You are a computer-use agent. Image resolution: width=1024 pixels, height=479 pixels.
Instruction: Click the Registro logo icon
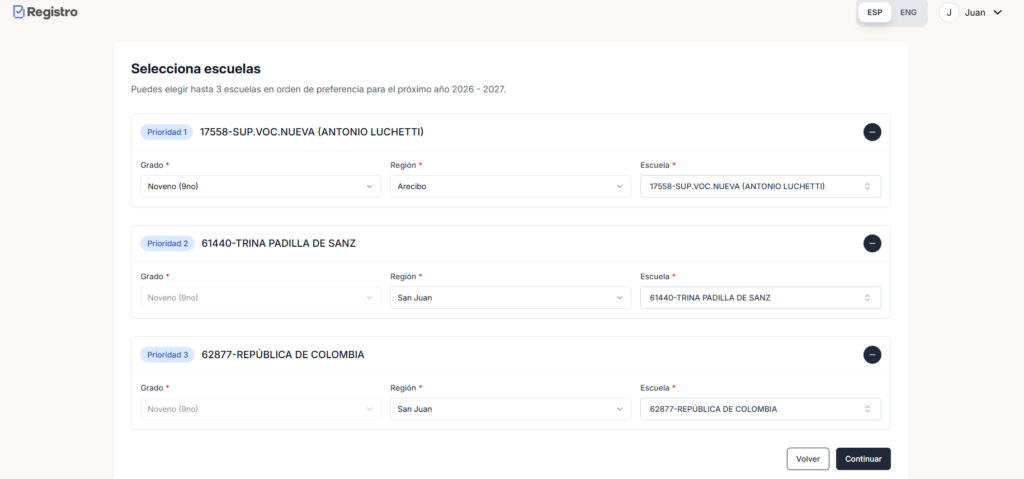(19, 12)
